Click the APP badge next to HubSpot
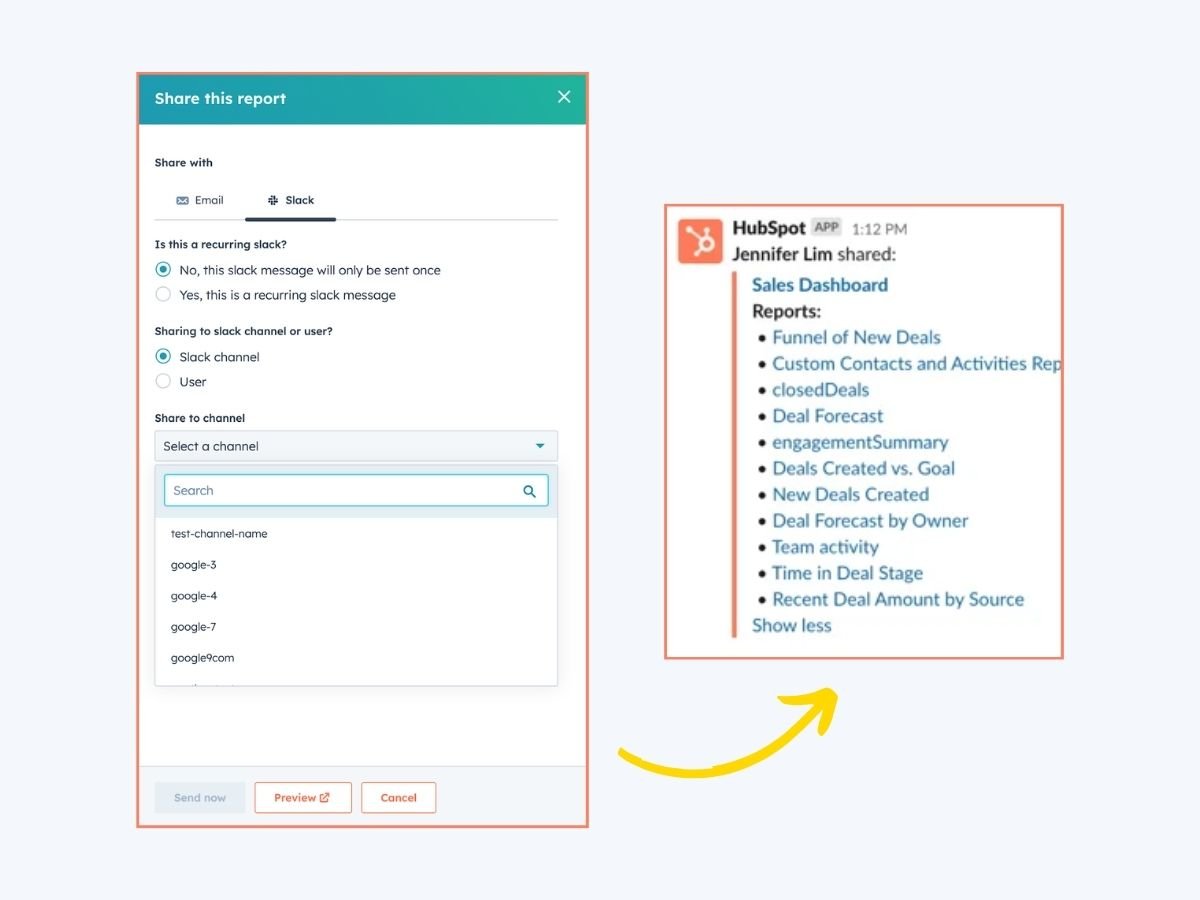Viewport: 1200px width, 900px height. (x=826, y=227)
